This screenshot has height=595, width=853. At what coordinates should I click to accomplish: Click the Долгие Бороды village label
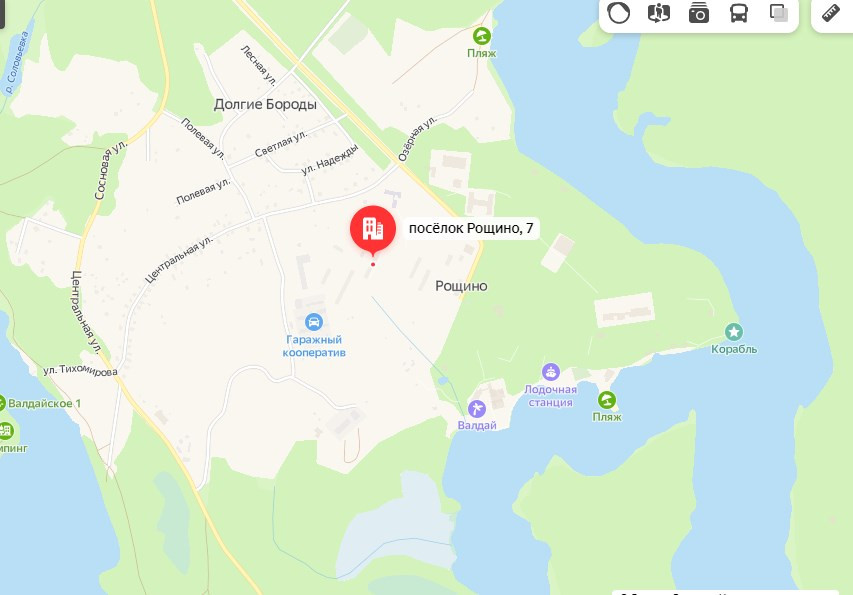[x=265, y=104]
